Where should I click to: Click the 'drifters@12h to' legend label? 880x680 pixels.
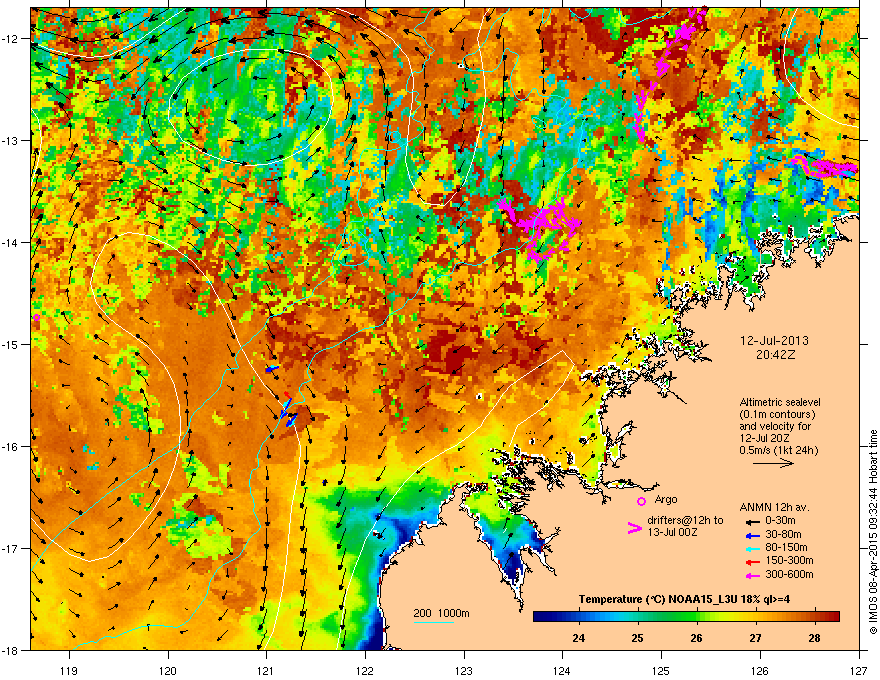(x=685, y=521)
